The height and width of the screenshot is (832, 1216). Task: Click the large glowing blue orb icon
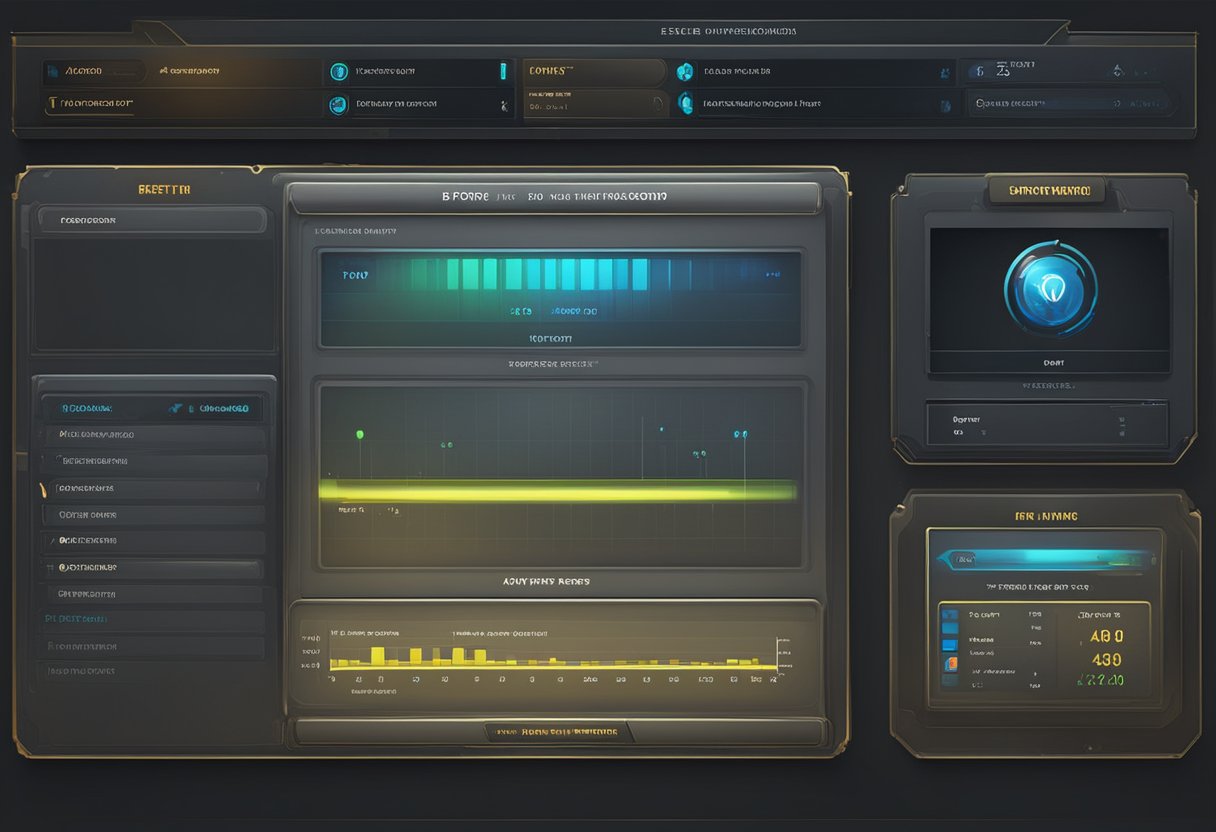coord(1050,289)
